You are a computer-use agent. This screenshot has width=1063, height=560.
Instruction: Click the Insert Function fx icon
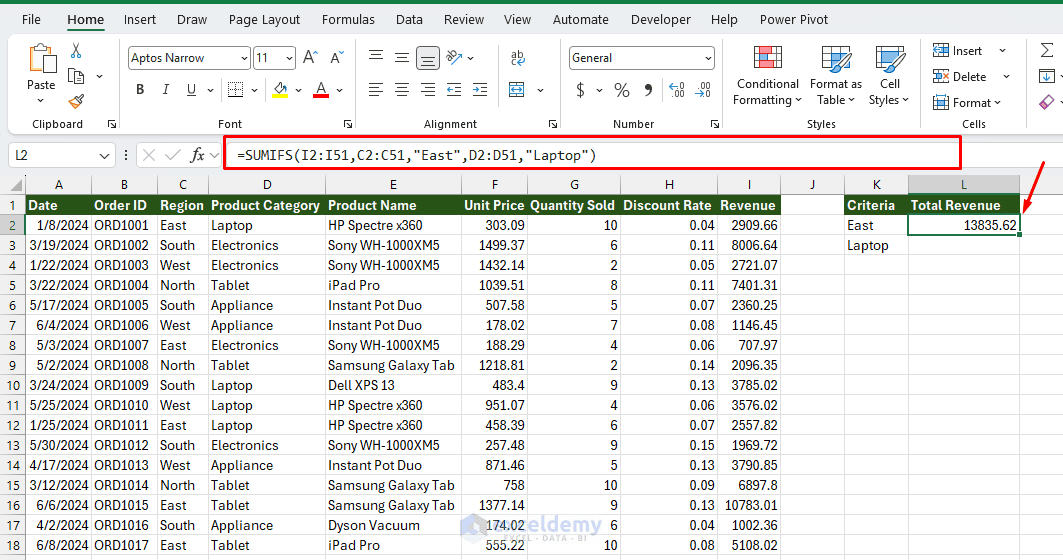coord(197,155)
